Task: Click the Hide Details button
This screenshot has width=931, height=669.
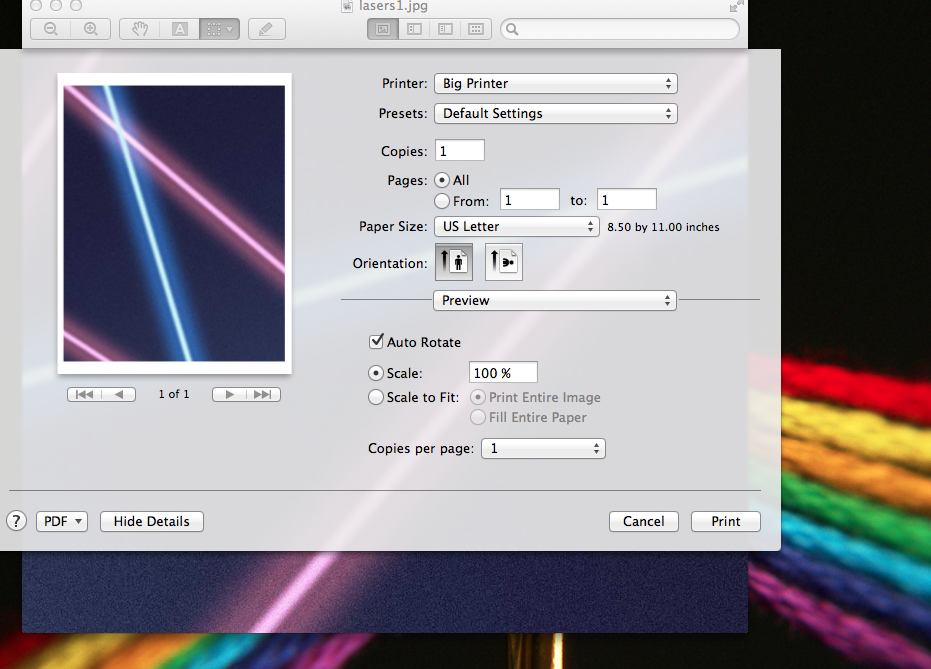Action: coord(151,521)
